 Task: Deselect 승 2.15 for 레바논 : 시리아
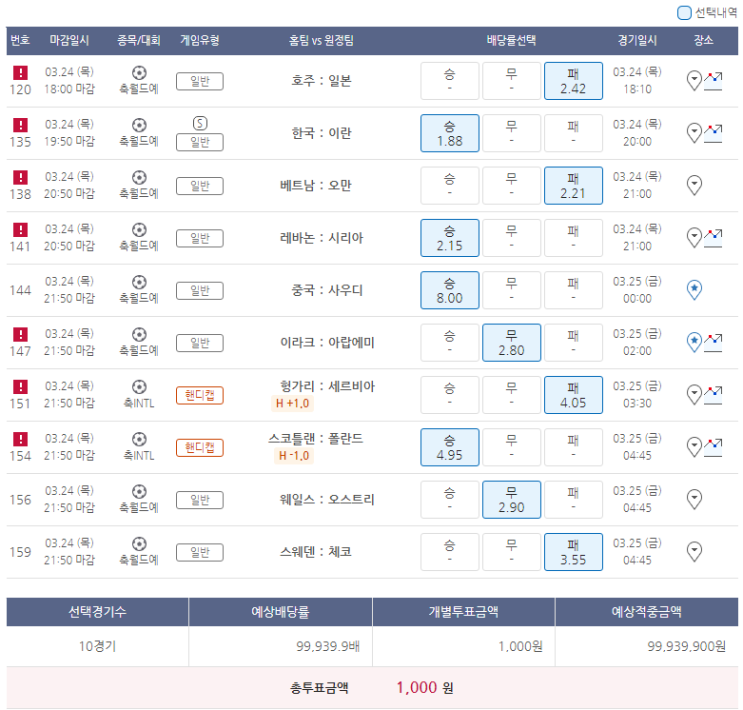tap(450, 238)
